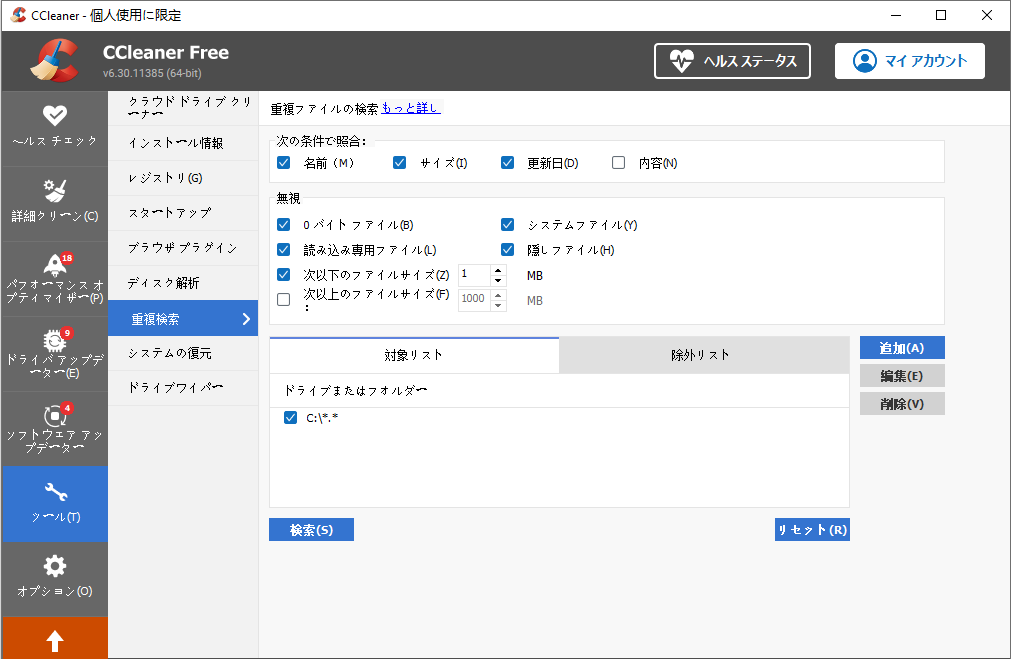The image size is (1011, 659).
Task: Click the heart icon on ヘルス ステータス
Action: pyautogui.click(x=682, y=61)
